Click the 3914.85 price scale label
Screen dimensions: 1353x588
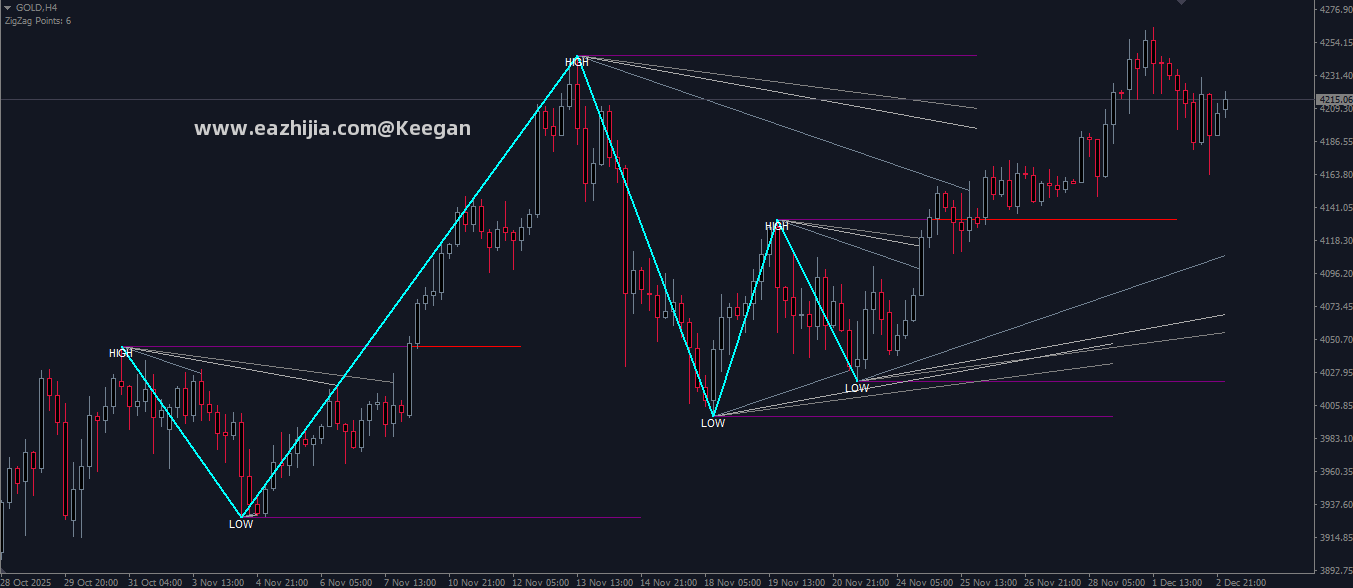[1336, 538]
